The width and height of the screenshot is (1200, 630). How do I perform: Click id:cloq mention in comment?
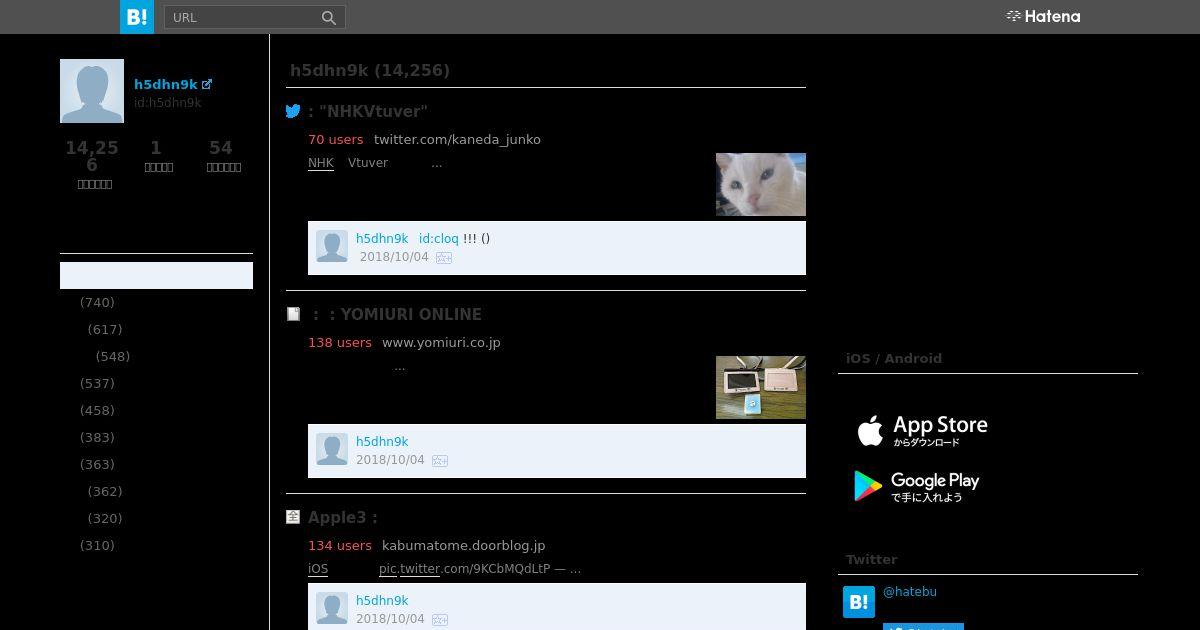[x=439, y=239]
